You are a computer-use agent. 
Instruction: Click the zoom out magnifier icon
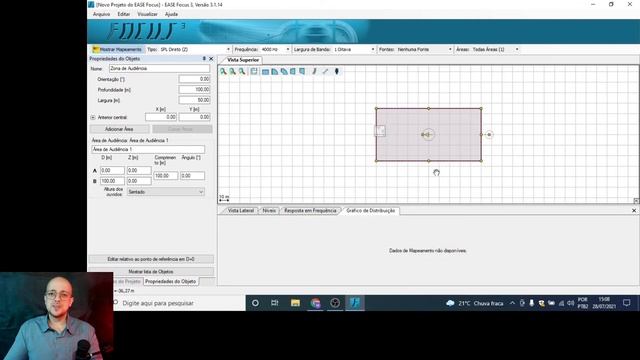click(232, 71)
